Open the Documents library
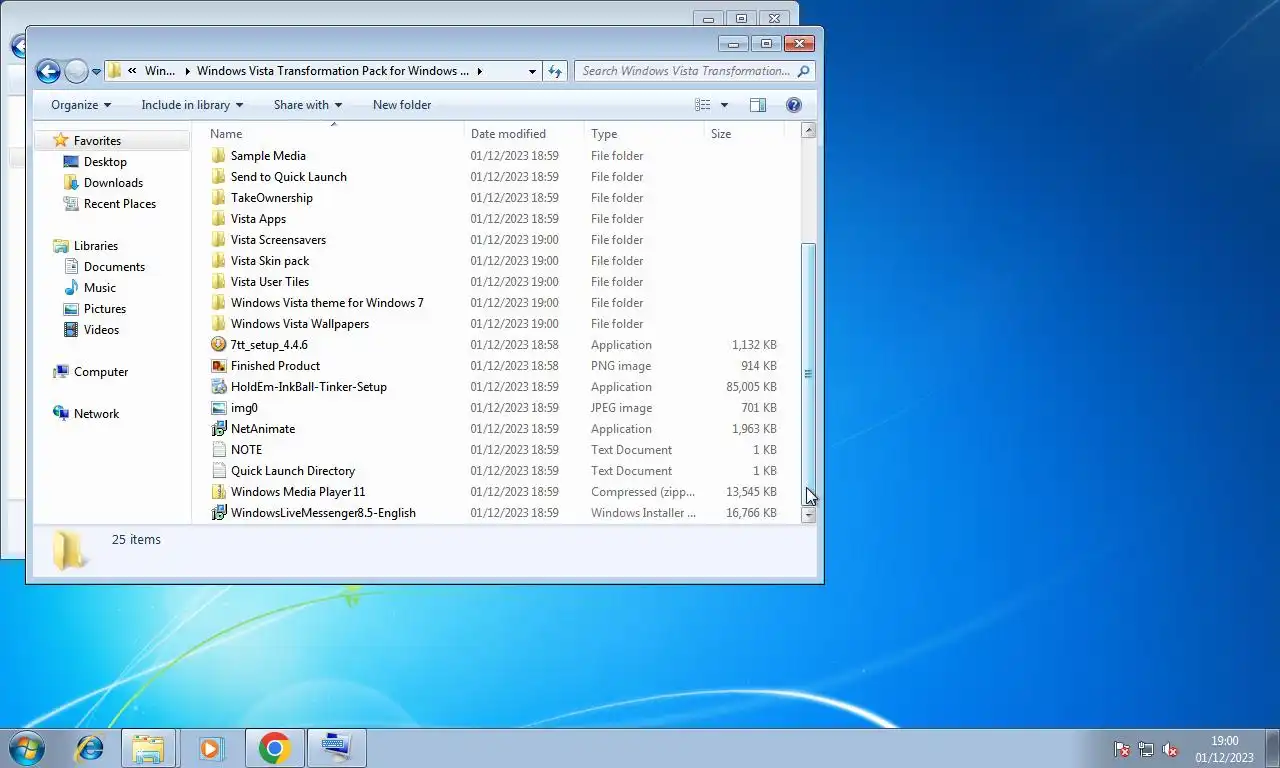The image size is (1280, 768). tap(114, 267)
